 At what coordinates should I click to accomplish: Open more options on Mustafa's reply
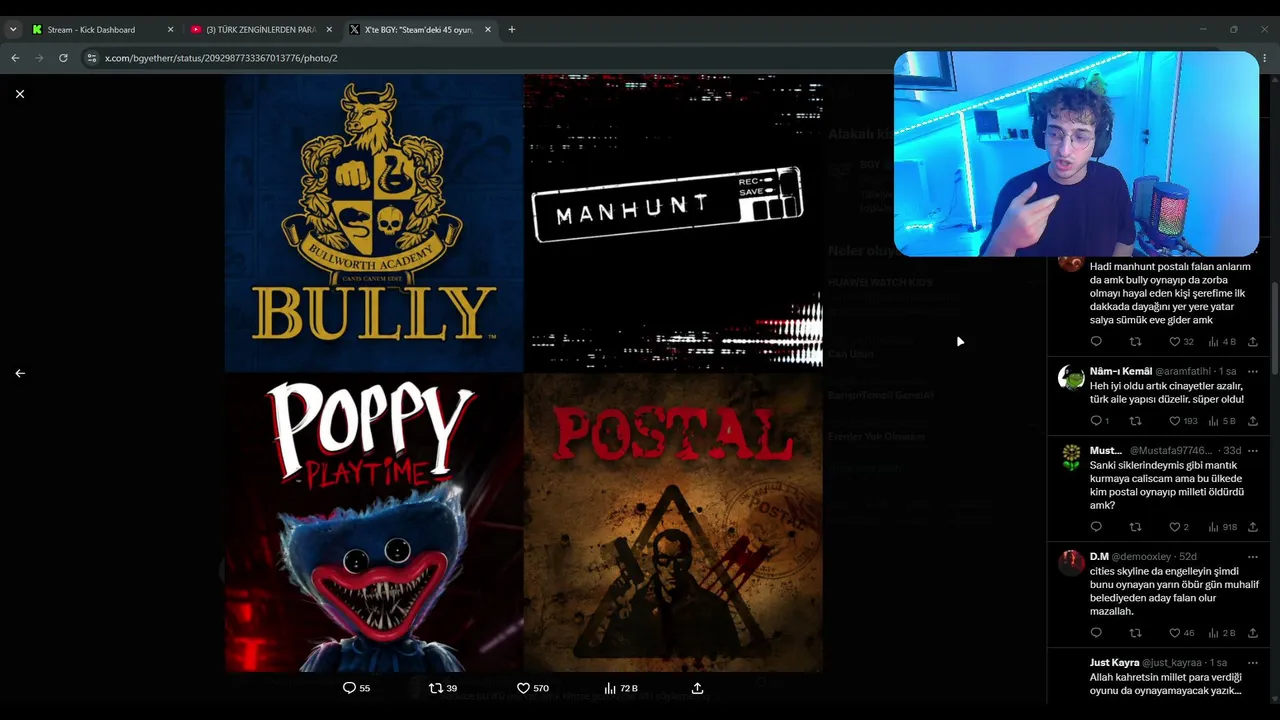1252,451
